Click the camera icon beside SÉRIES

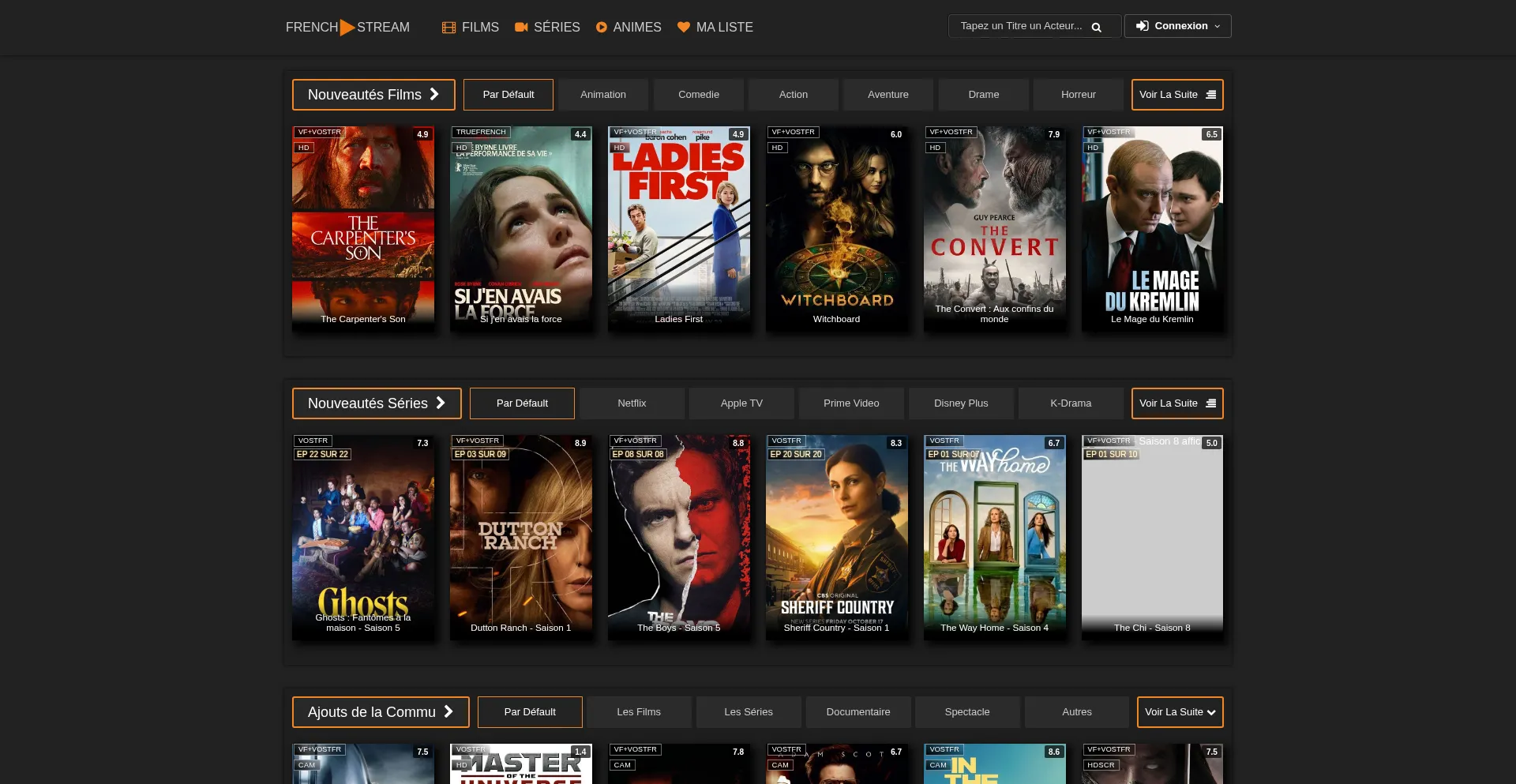coord(521,27)
